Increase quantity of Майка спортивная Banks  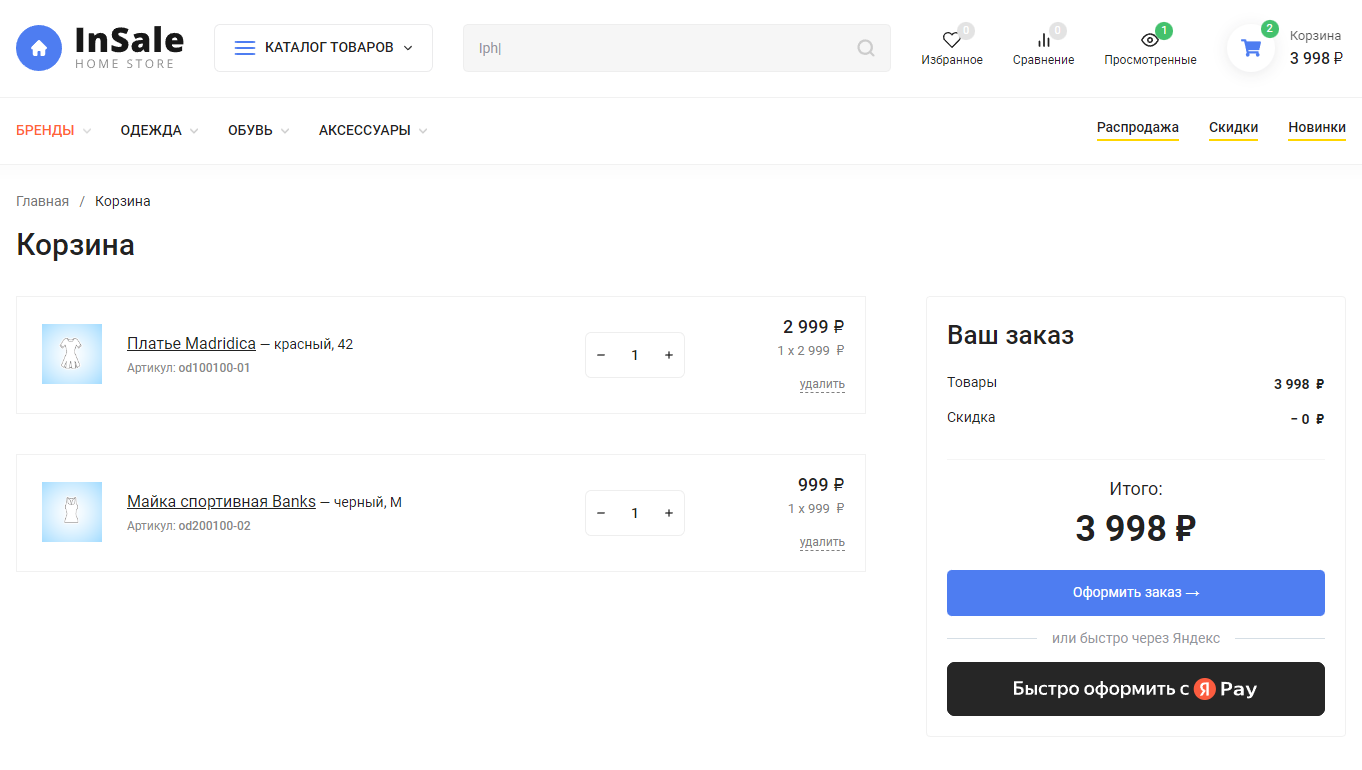point(668,513)
